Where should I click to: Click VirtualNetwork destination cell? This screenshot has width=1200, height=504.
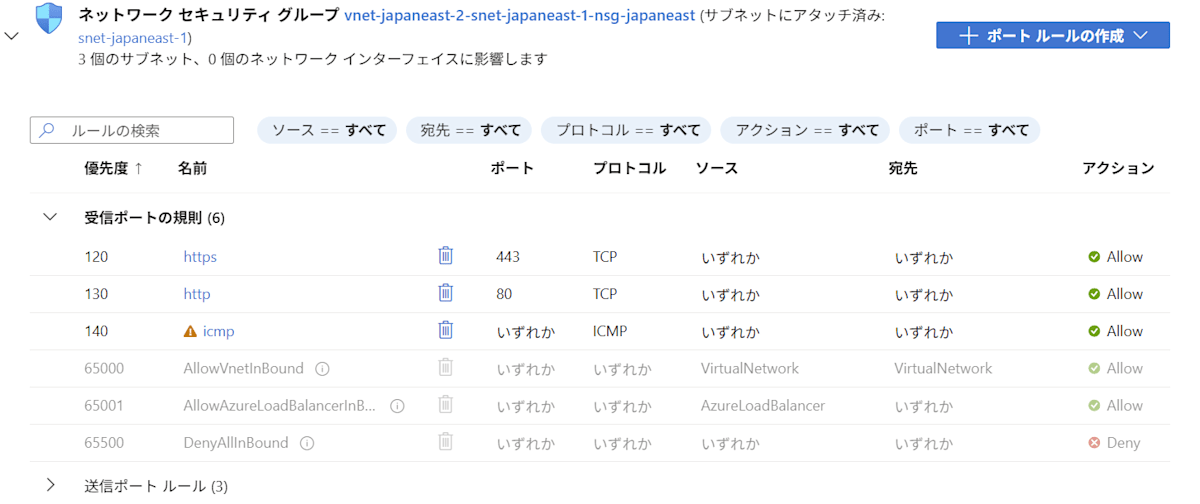[x=943, y=368]
